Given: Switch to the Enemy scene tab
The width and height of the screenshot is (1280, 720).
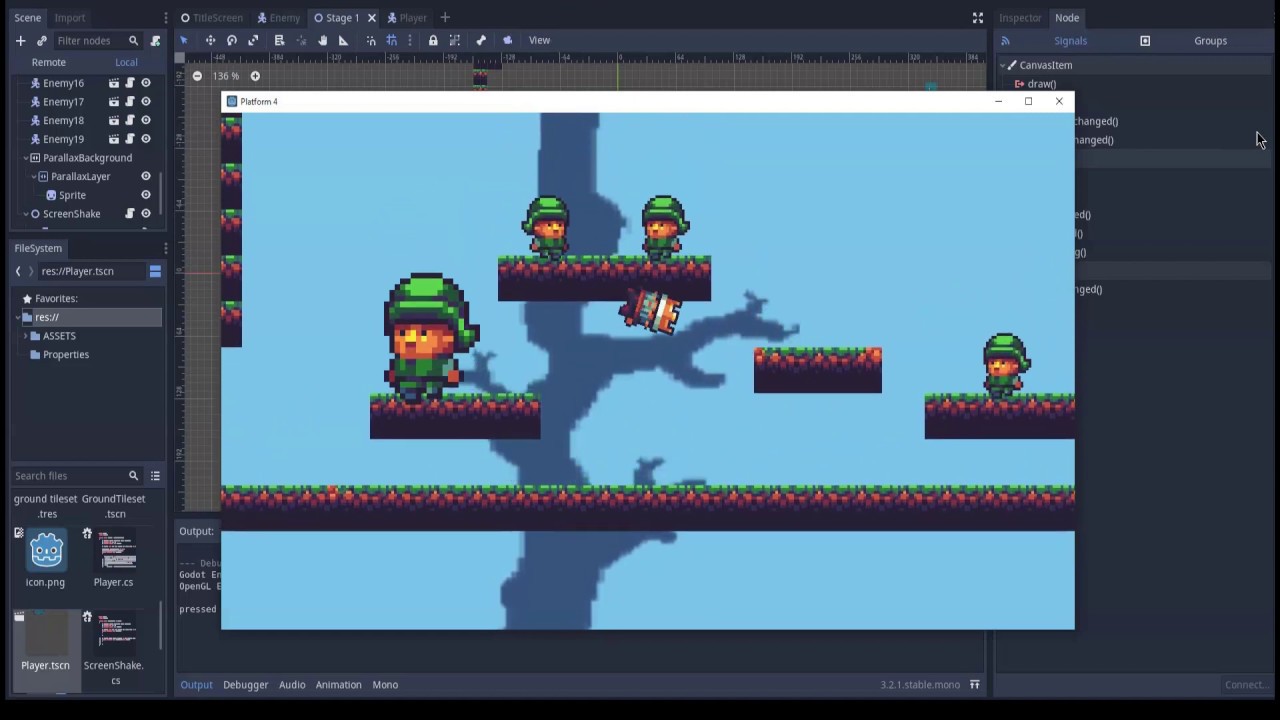Looking at the screenshot, I should pos(278,18).
